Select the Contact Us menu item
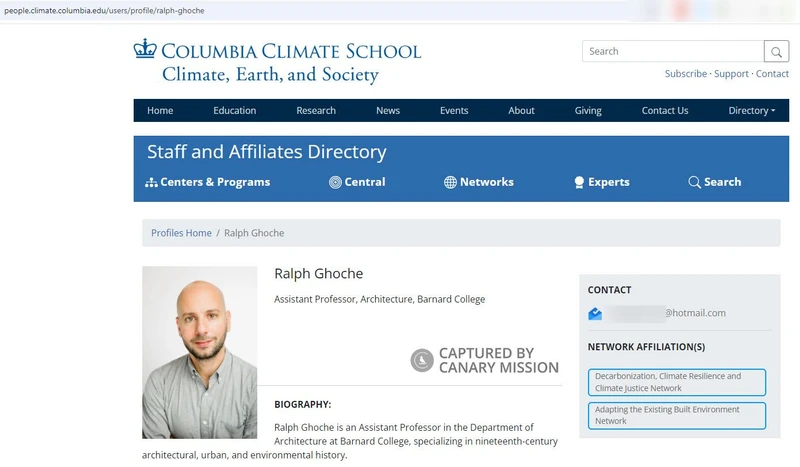This screenshot has width=800, height=467. (x=665, y=111)
